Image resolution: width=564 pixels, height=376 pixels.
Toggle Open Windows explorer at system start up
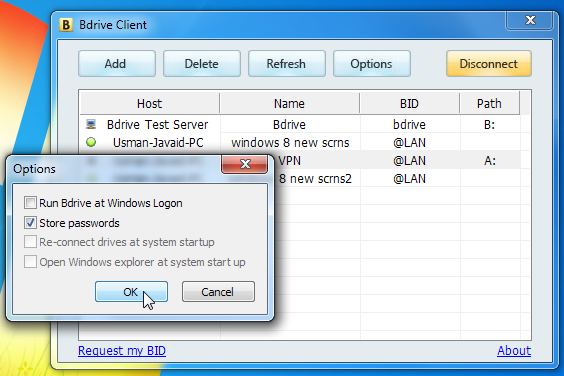click(x=30, y=262)
